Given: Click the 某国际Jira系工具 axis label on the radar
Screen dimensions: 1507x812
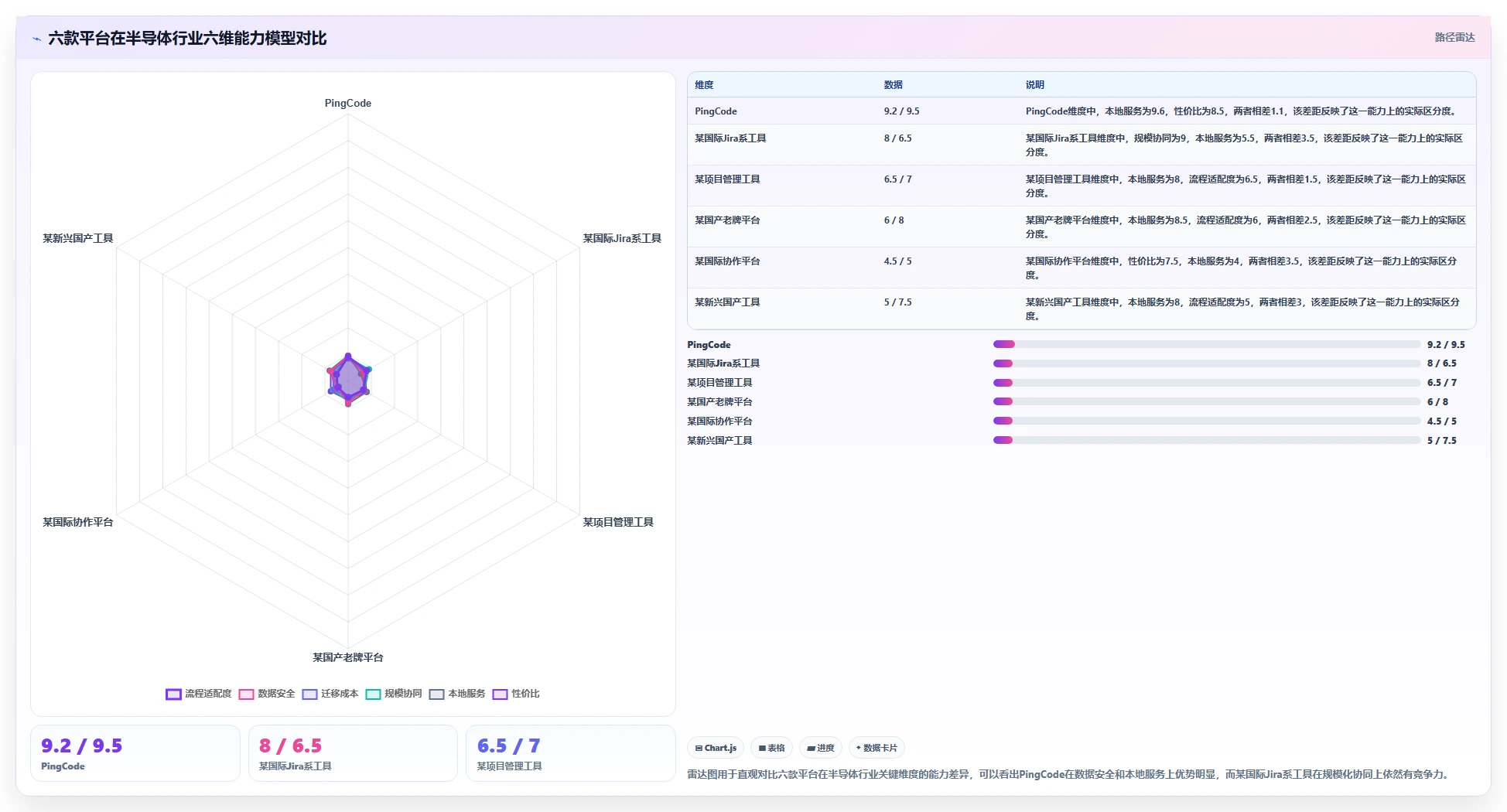Looking at the screenshot, I should (622, 239).
